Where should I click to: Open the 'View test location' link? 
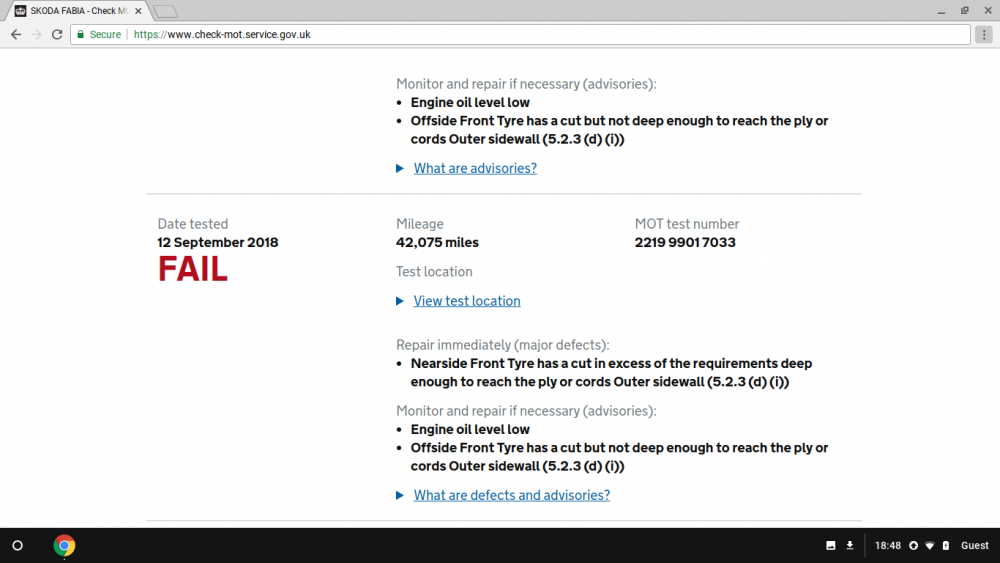pyautogui.click(x=467, y=301)
